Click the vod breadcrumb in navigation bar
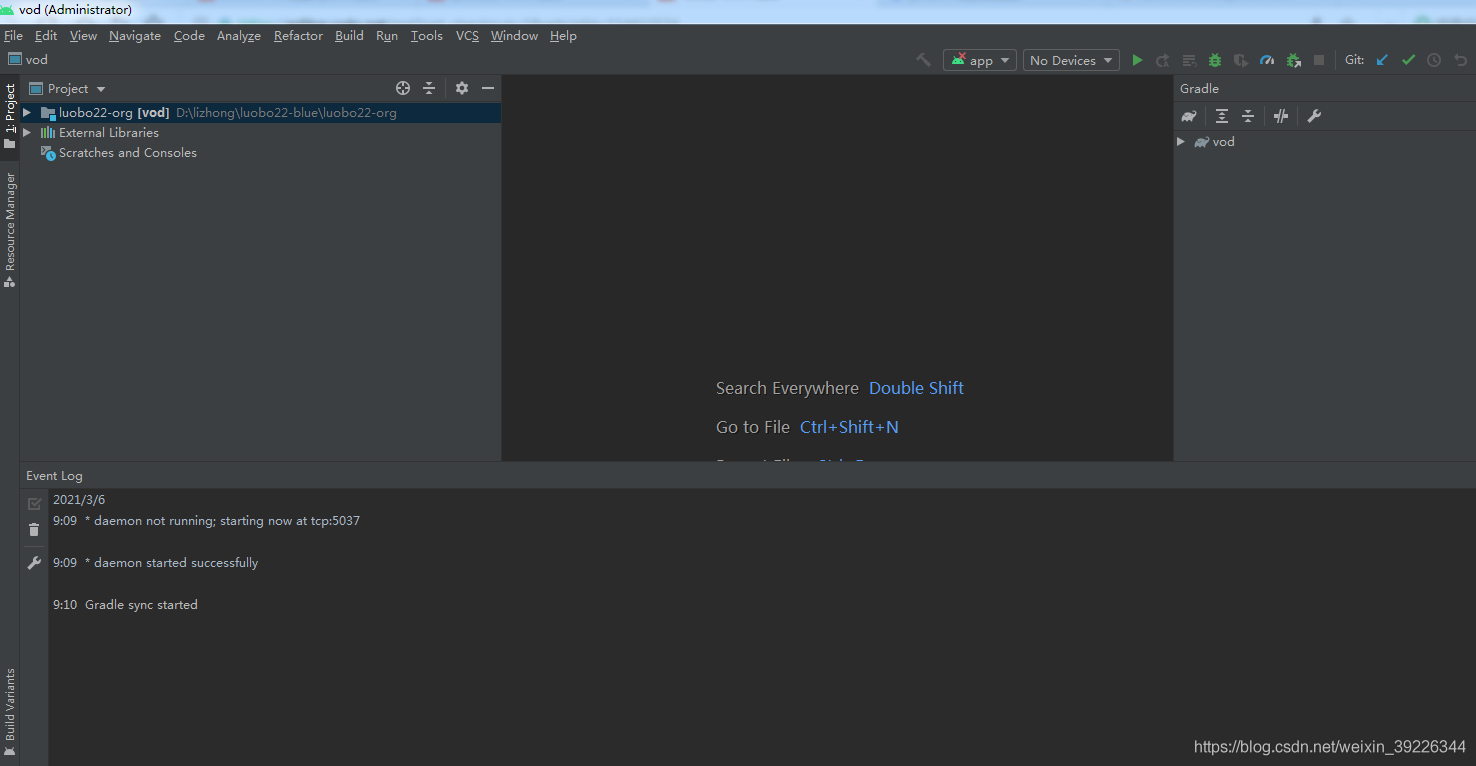Screen dimensions: 1476x766 (x=28, y=60)
